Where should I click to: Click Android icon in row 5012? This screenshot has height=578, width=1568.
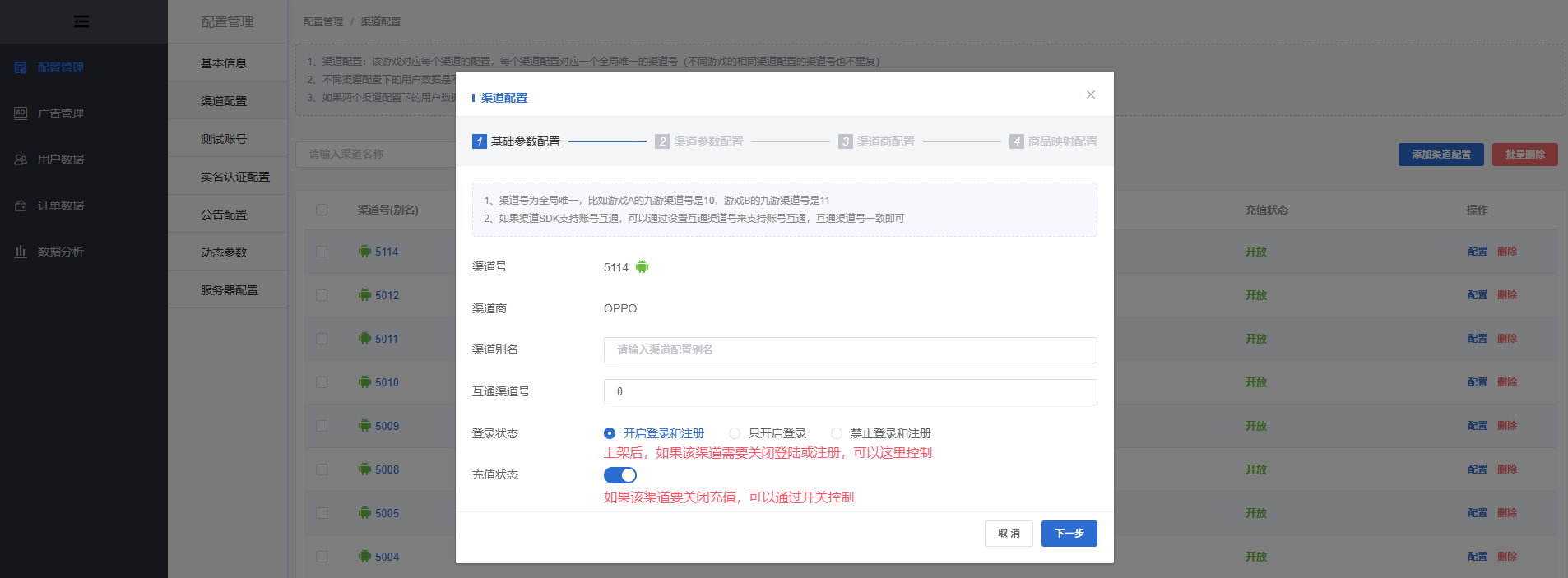click(364, 294)
